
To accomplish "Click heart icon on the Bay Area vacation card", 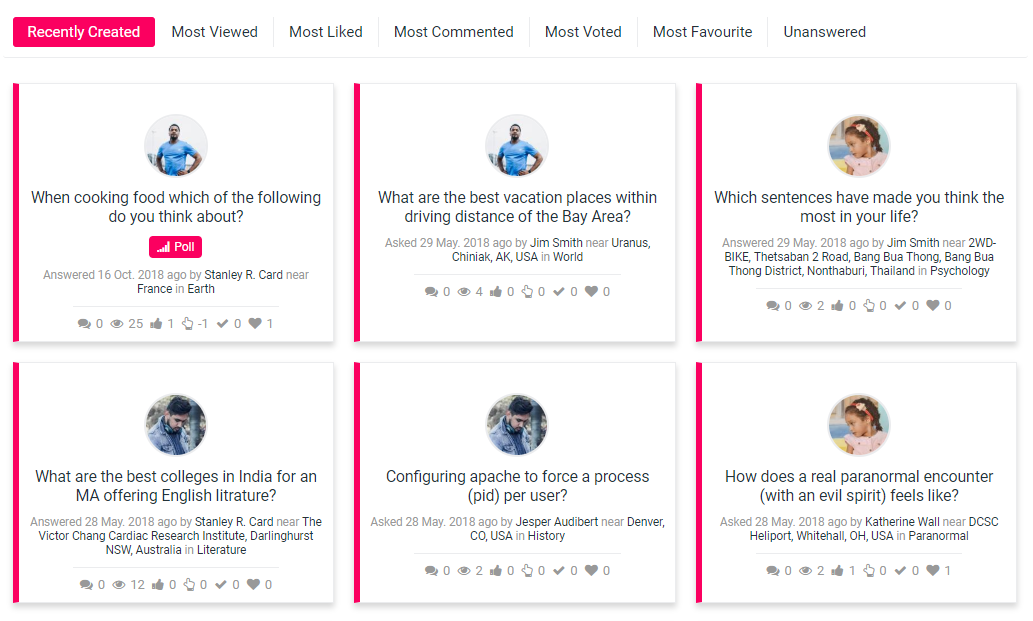I will 592,292.
